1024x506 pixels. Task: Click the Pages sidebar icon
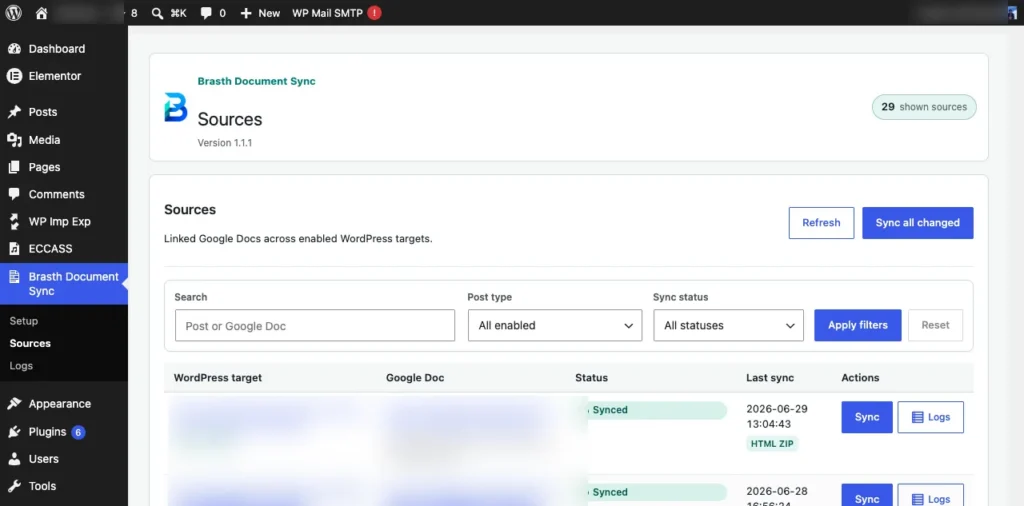point(14,167)
